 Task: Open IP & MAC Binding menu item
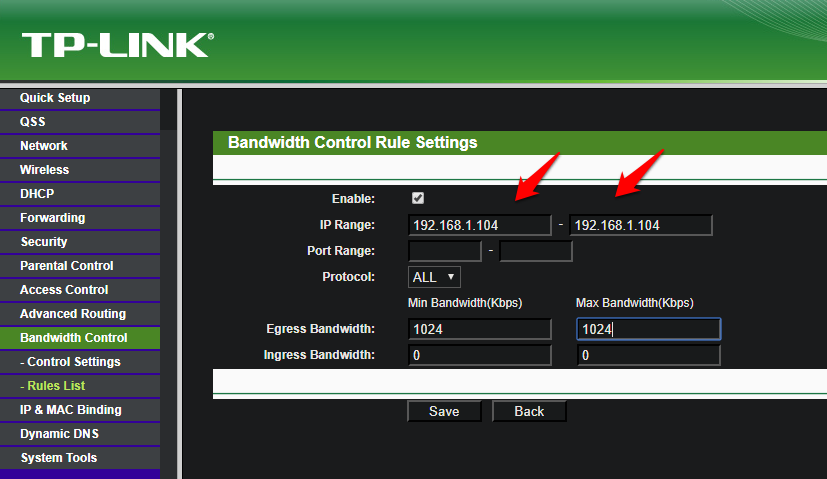coord(80,410)
